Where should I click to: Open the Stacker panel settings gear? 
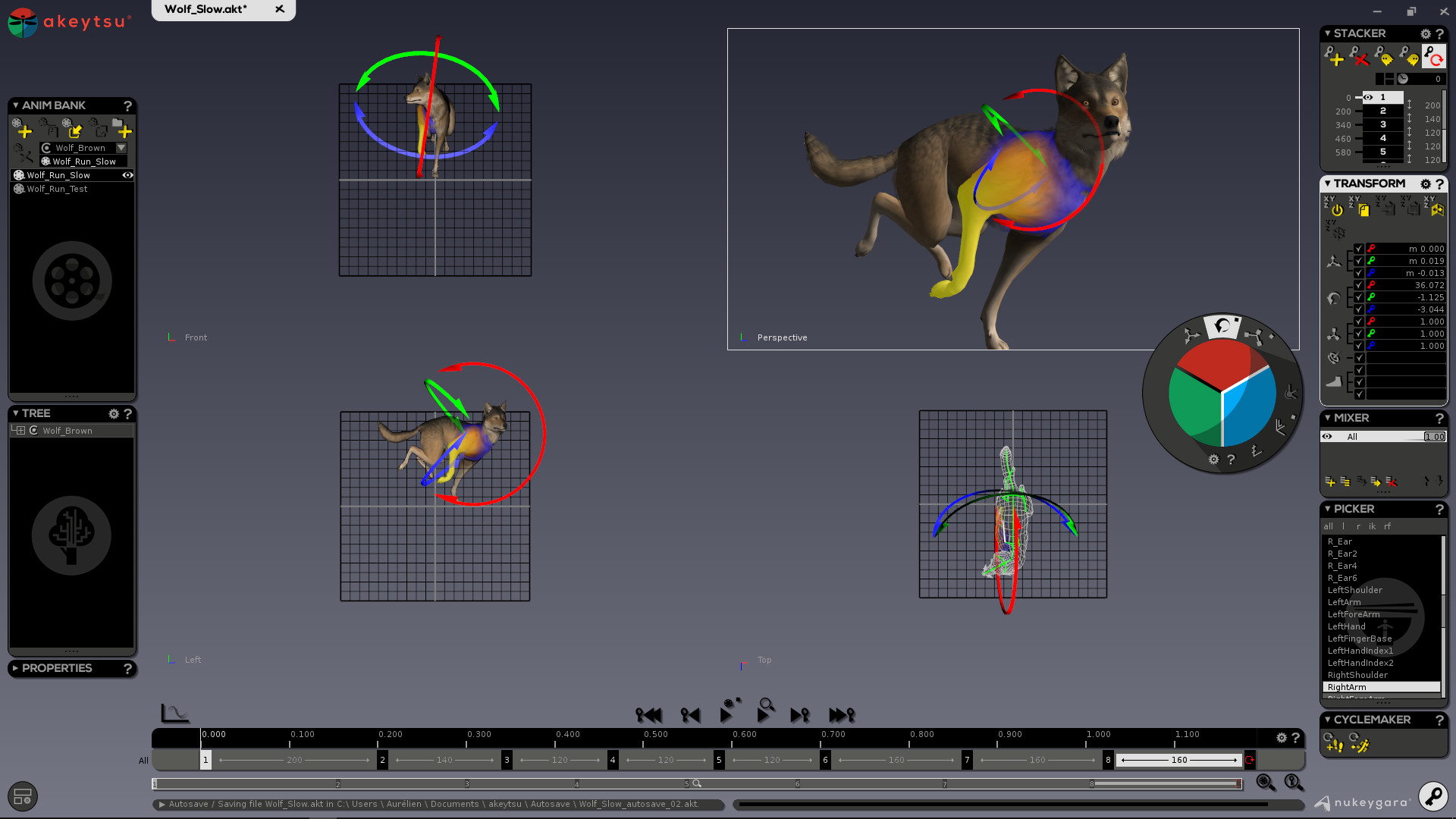pyautogui.click(x=1425, y=33)
